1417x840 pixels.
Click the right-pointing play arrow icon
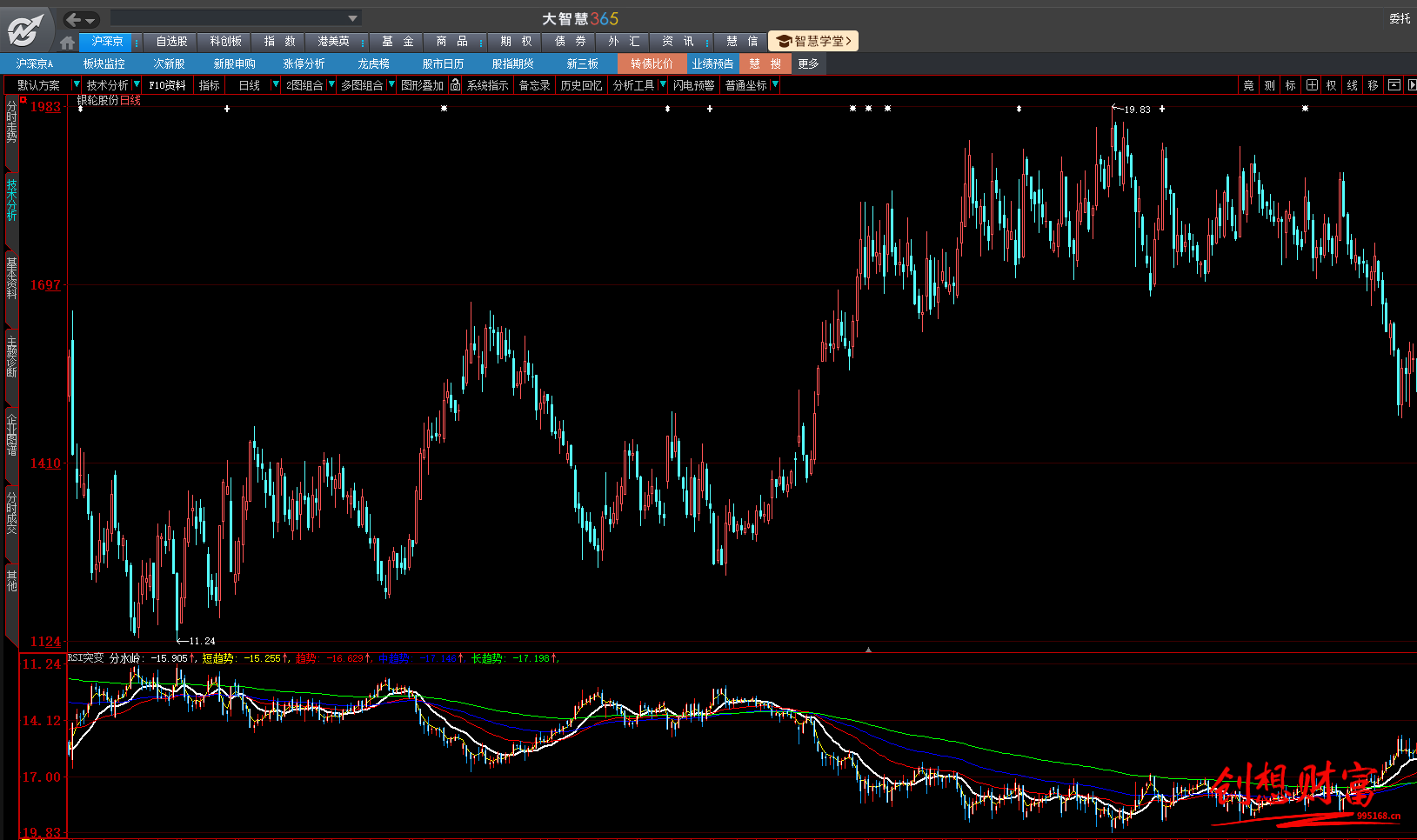point(1412,84)
